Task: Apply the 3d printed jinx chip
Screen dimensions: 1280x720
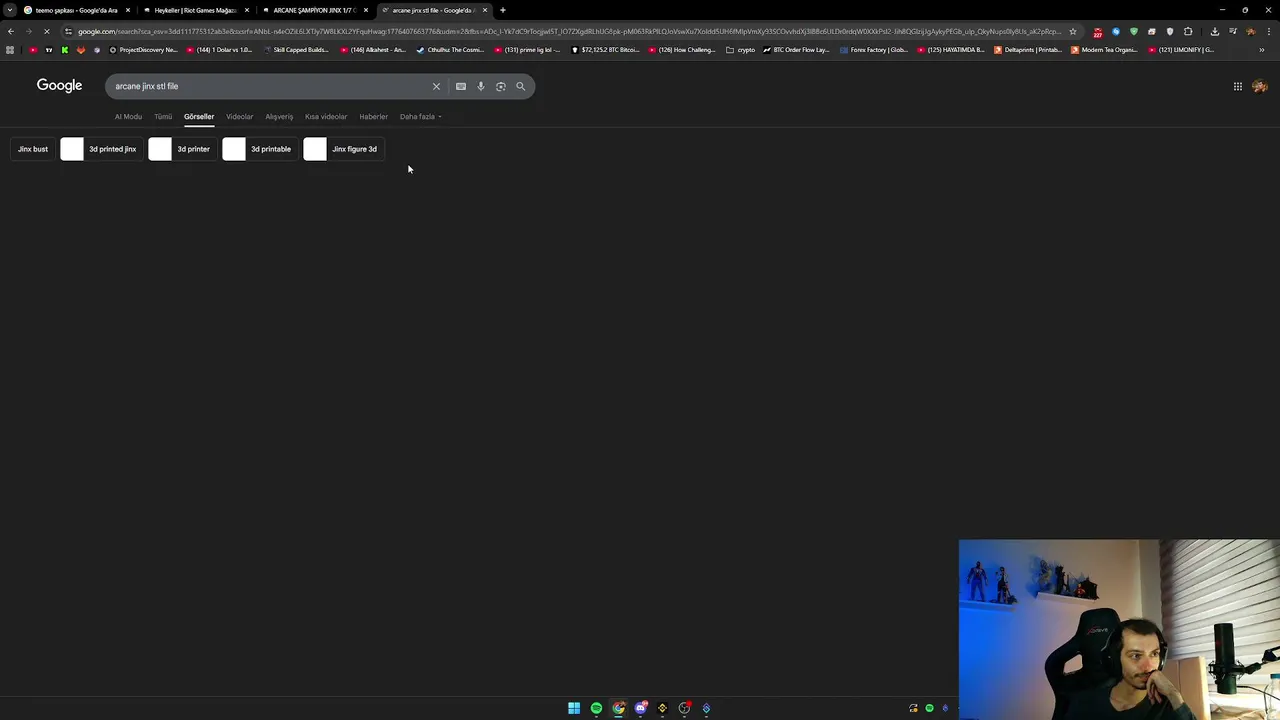Action: [x=101, y=149]
